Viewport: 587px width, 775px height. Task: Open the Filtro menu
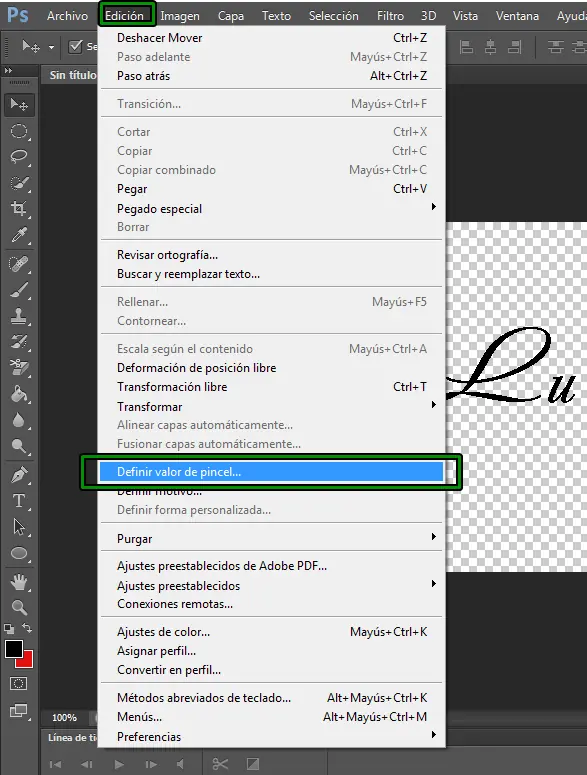click(x=390, y=16)
